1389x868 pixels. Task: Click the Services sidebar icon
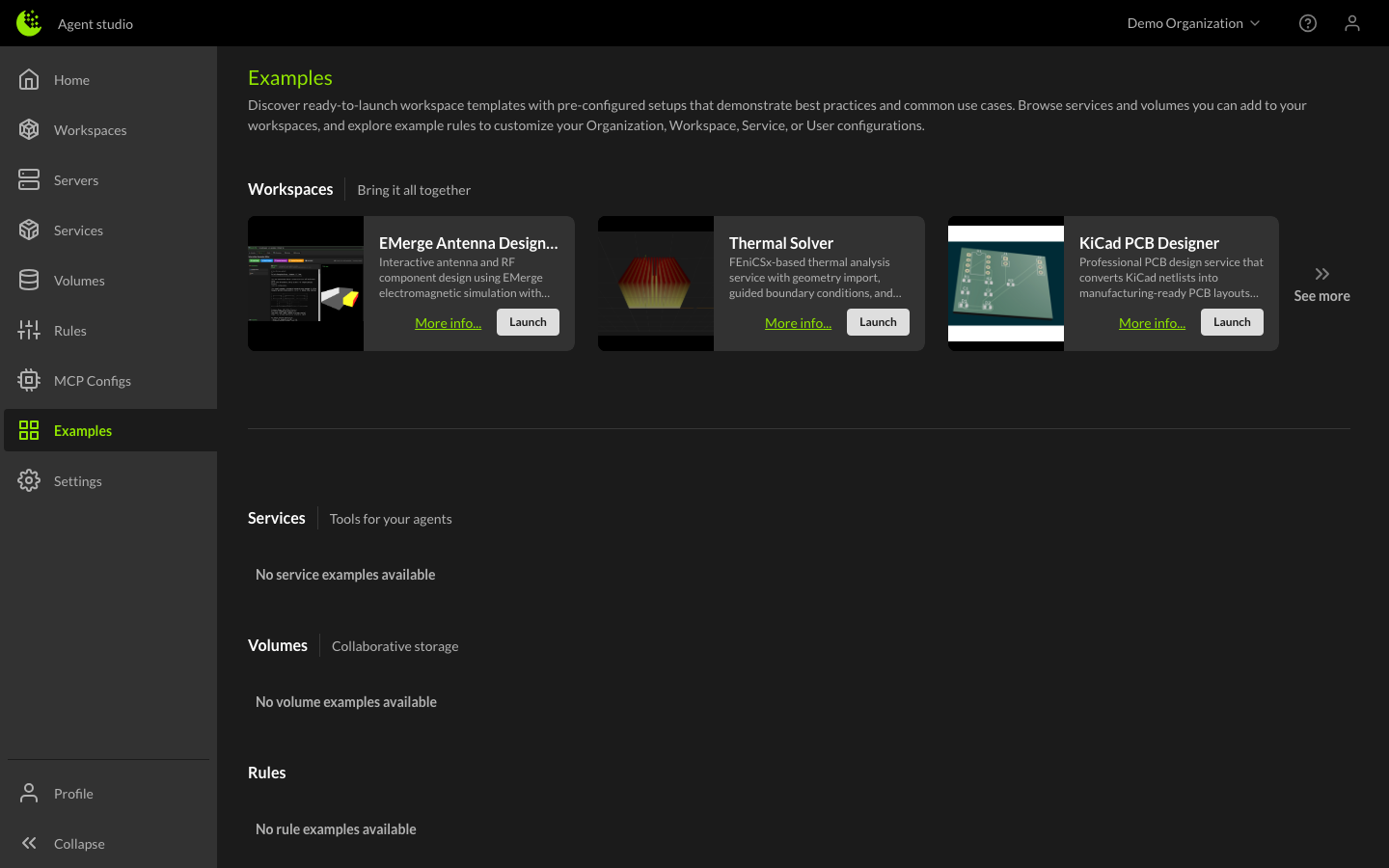tap(29, 231)
